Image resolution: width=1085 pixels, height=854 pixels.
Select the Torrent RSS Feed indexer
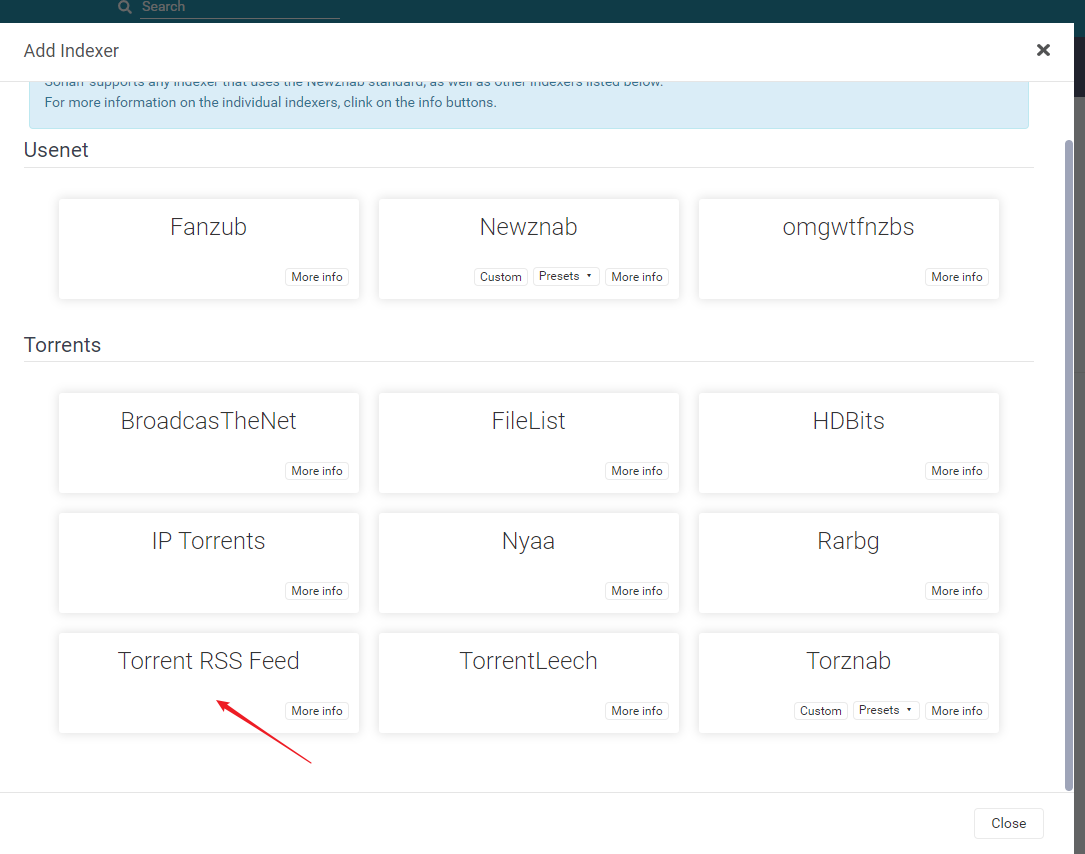[208, 662]
